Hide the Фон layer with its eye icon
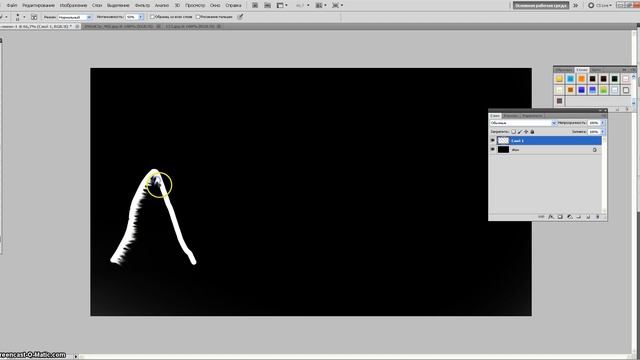 [493, 150]
